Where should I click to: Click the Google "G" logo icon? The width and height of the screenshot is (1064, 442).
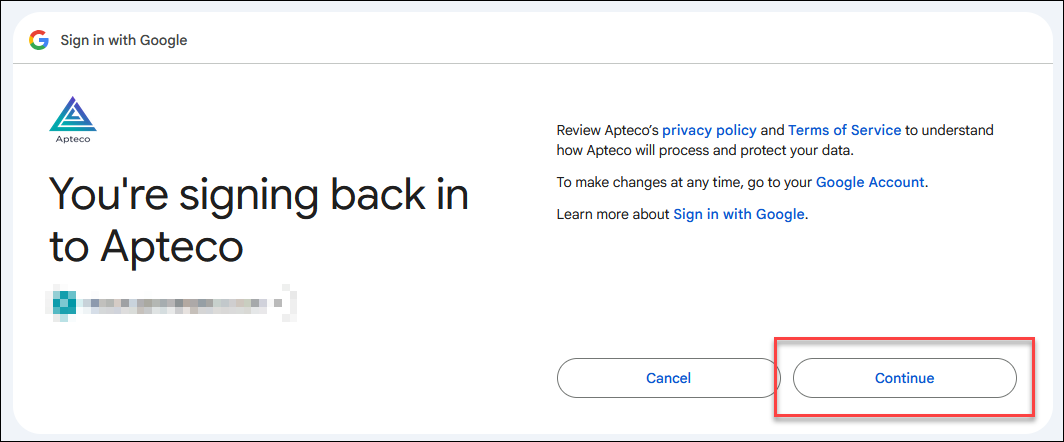click(x=39, y=40)
